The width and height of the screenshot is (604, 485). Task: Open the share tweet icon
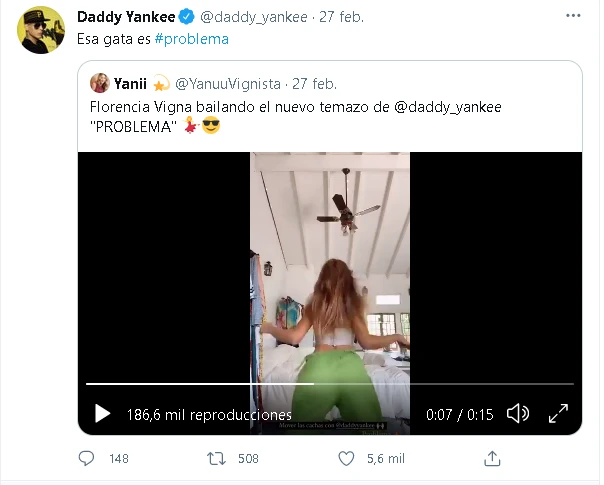point(492,458)
